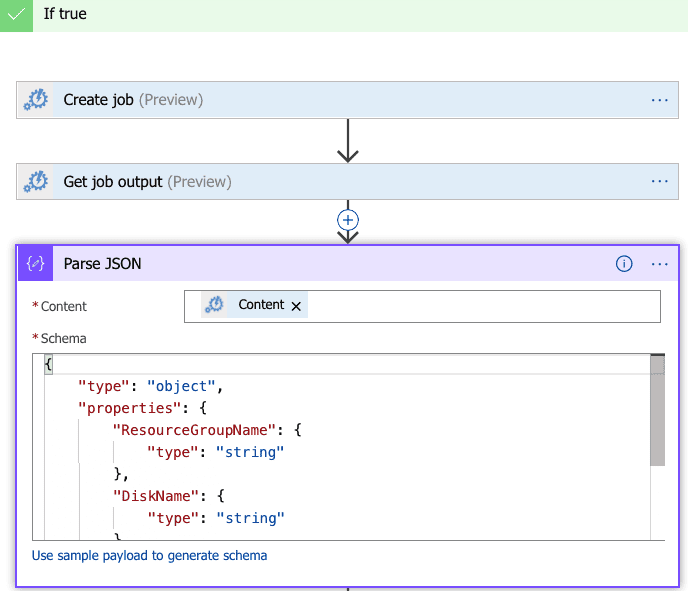Open the Get job output ellipsis menu

coord(659,182)
